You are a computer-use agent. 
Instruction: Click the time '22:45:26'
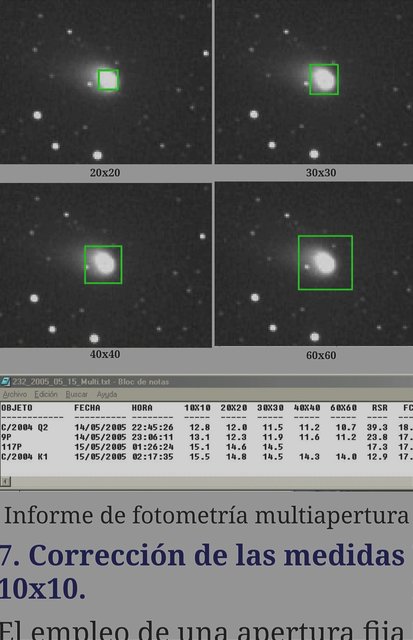(152, 427)
